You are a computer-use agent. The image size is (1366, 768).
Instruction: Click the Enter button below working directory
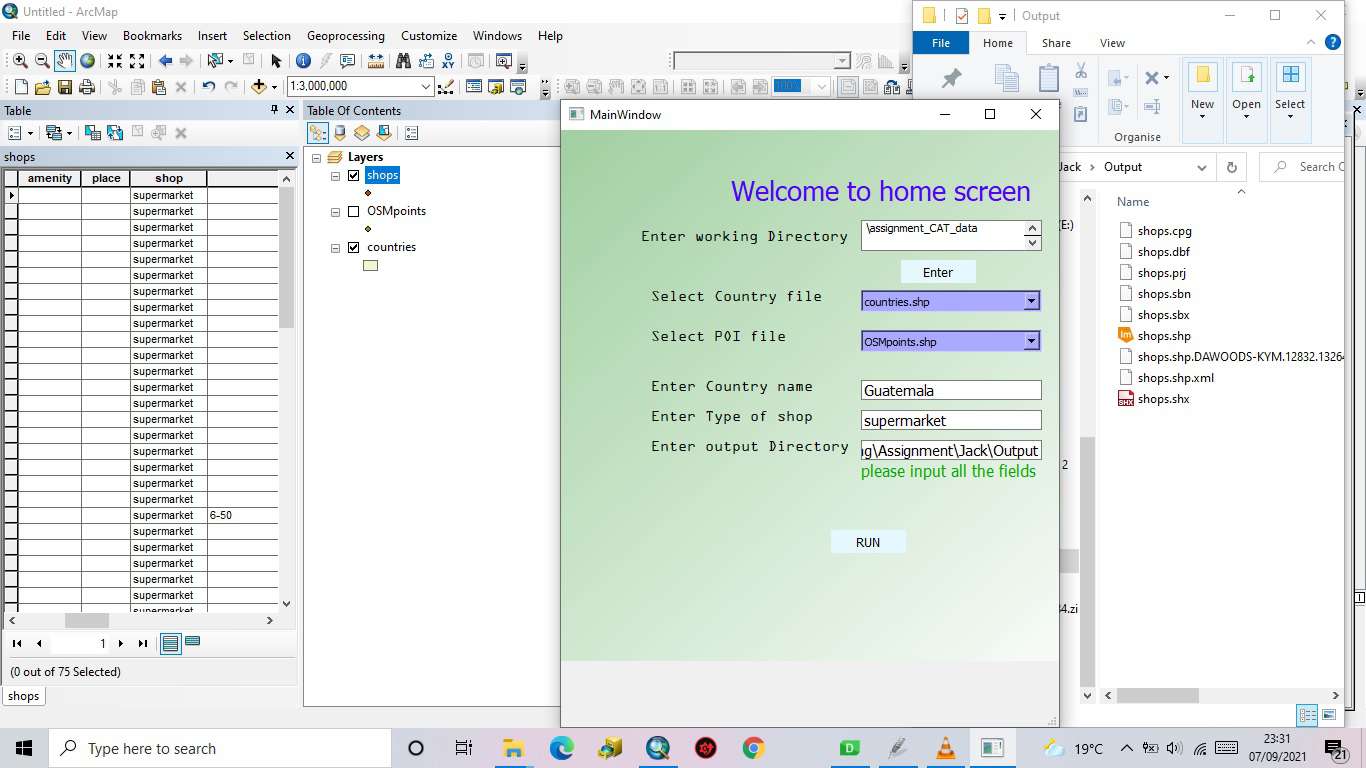(937, 271)
